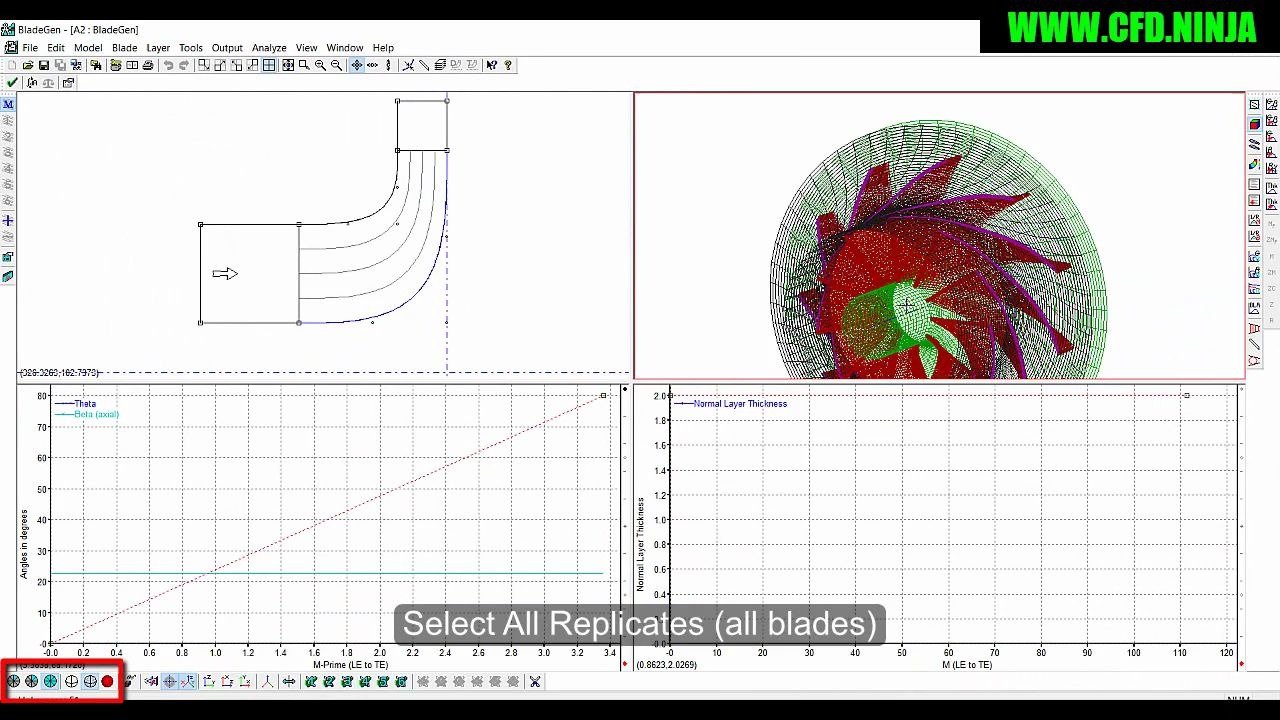Click the Normal Layer Thickness legend entry
The width and height of the screenshot is (1280, 720).
[x=740, y=403]
